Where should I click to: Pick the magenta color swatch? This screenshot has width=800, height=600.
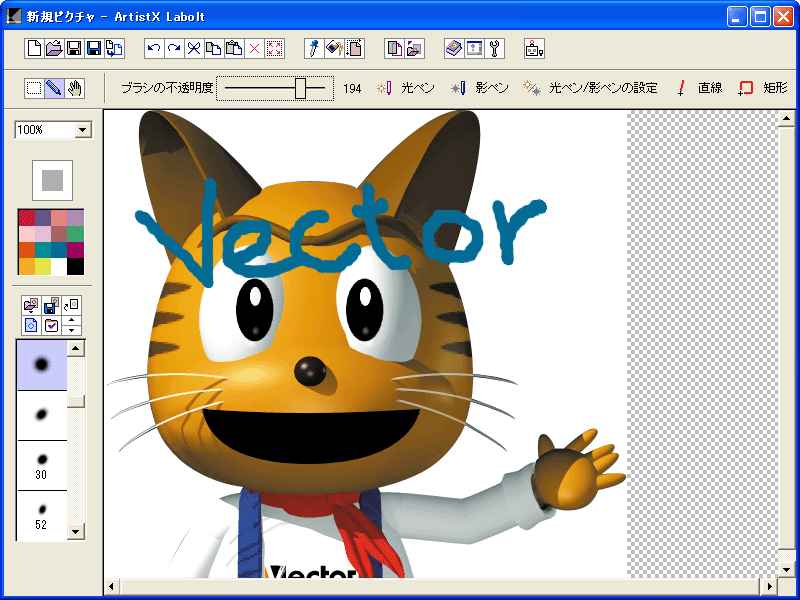pyautogui.click(x=76, y=250)
